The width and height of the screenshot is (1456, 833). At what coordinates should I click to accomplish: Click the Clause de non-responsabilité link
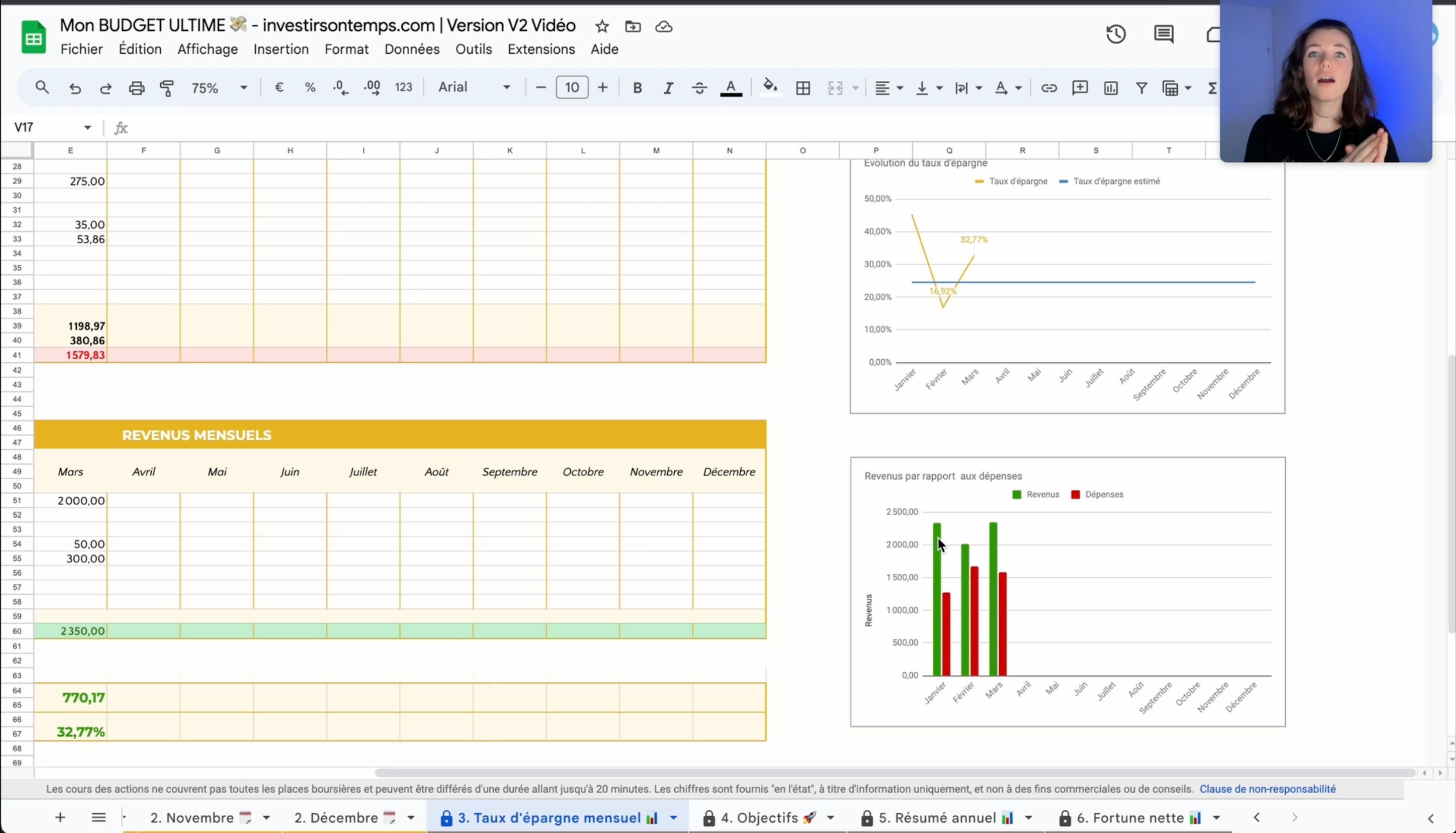(1267, 789)
